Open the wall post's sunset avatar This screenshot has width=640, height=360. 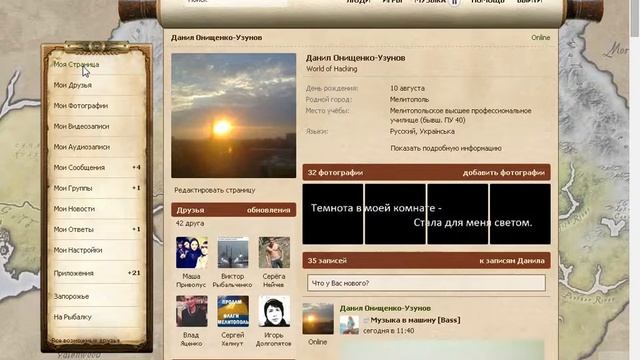pyautogui.click(x=318, y=319)
